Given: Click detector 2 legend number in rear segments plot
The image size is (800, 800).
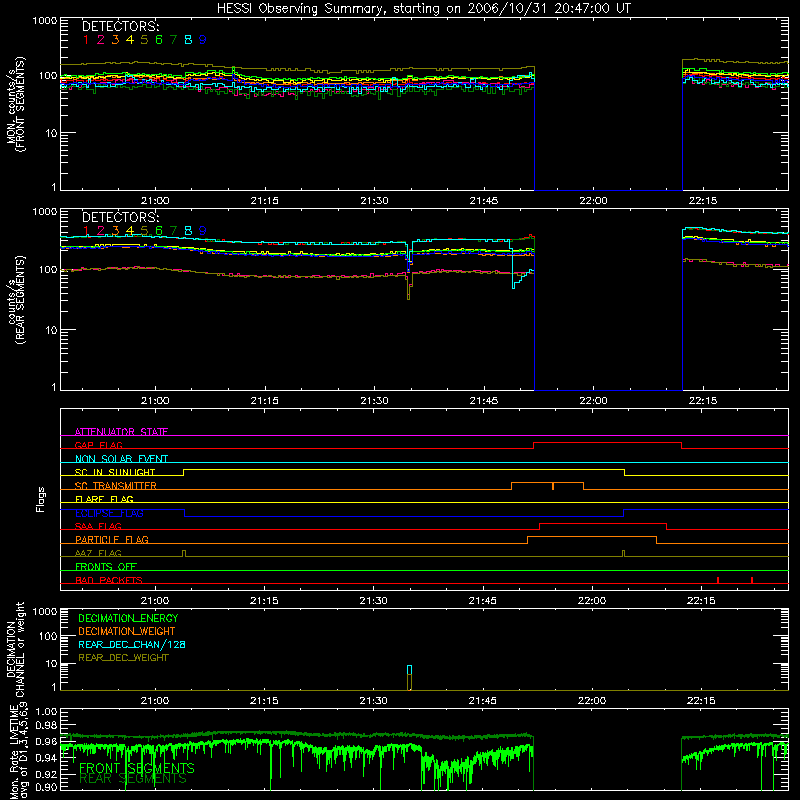Looking at the screenshot, I should click(101, 231).
